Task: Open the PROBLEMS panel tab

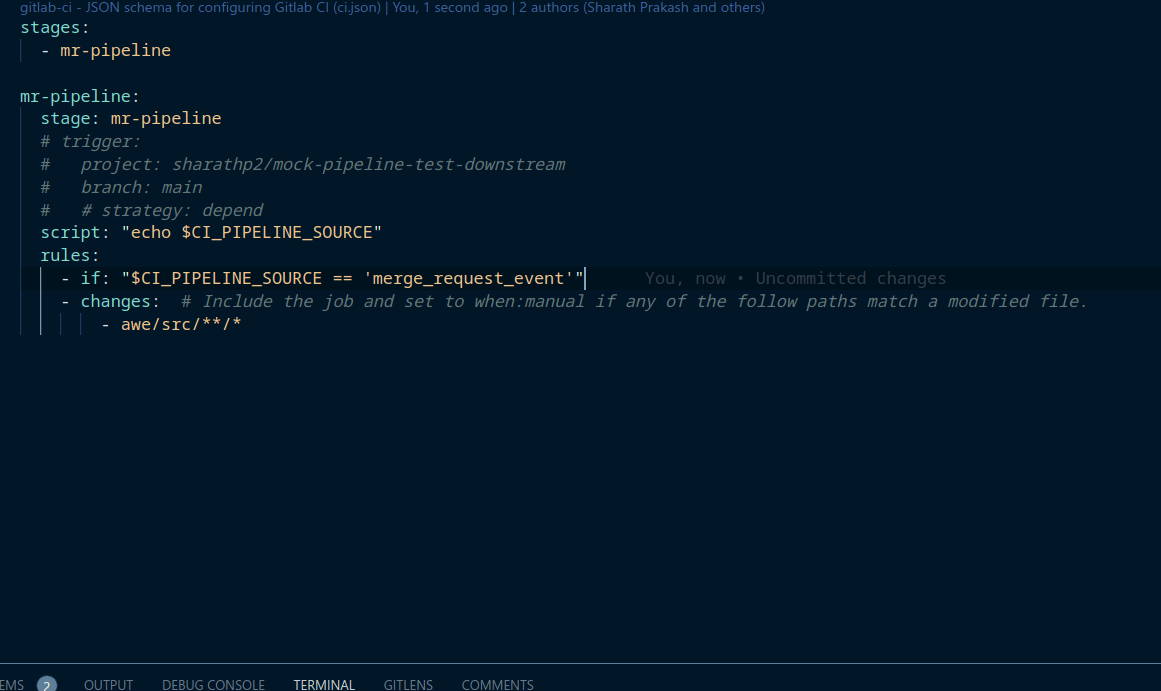Action: click(x=10, y=685)
